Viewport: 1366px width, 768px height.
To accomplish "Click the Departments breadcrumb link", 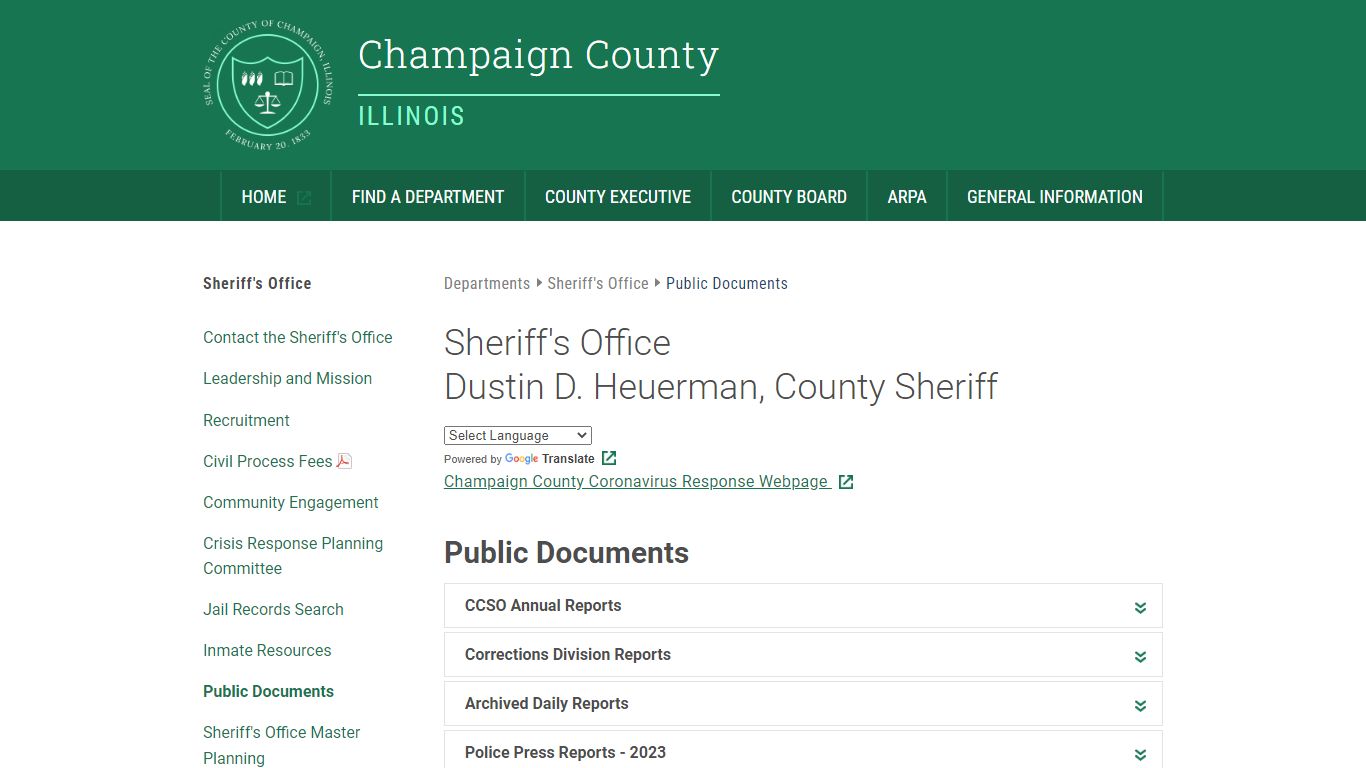I will point(487,283).
